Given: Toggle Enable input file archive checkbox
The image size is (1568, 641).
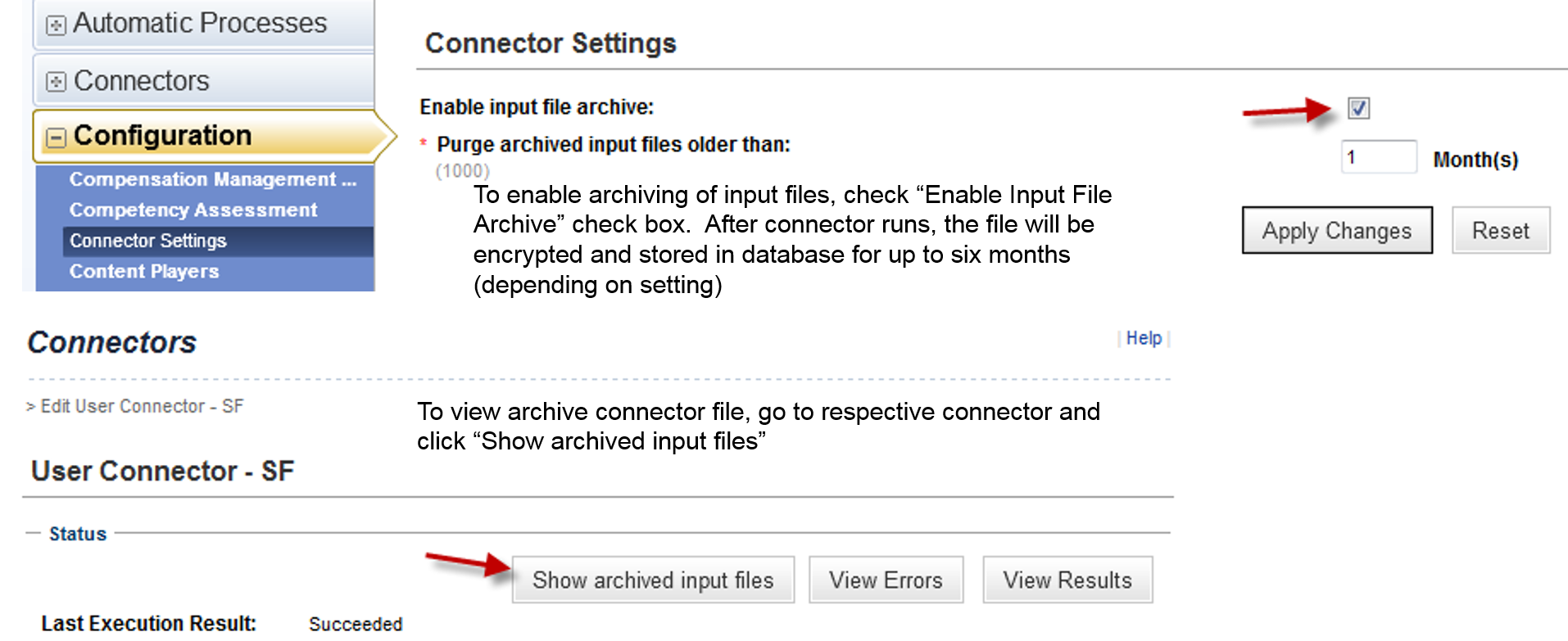Looking at the screenshot, I should [x=1358, y=107].
